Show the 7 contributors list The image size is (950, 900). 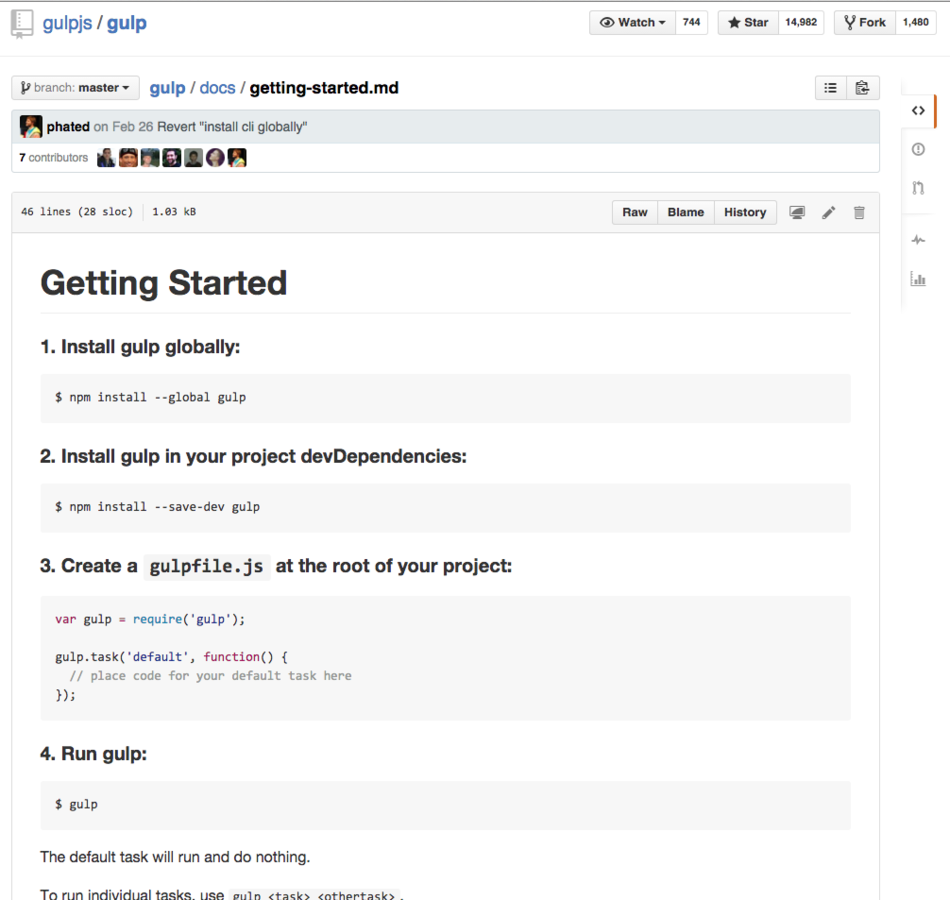point(53,158)
